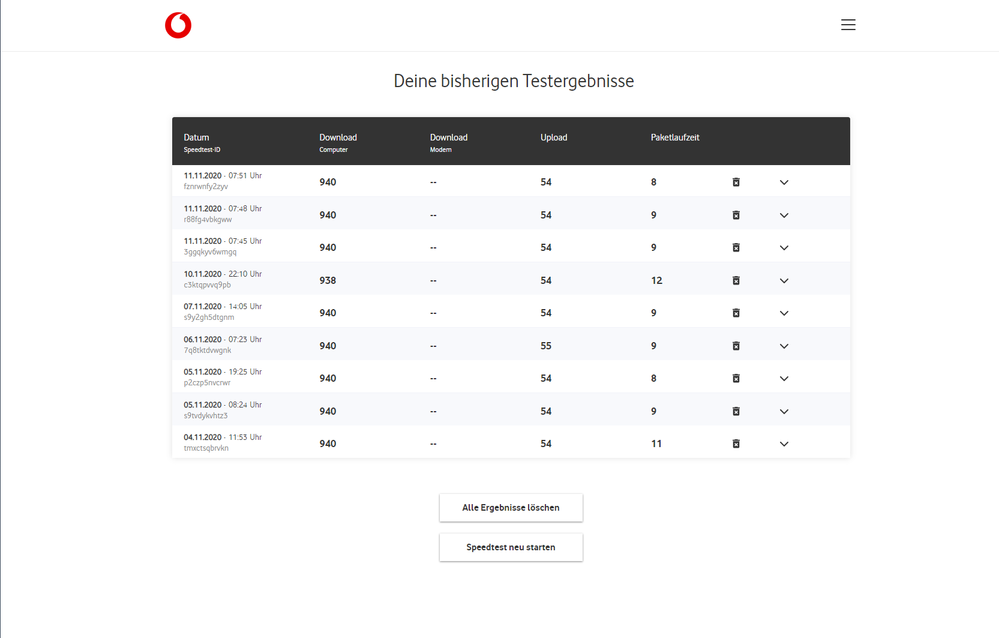The image size is (999, 638).
Task: Click download value 940 in the 07:51 row
Action: [x=327, y=182]
